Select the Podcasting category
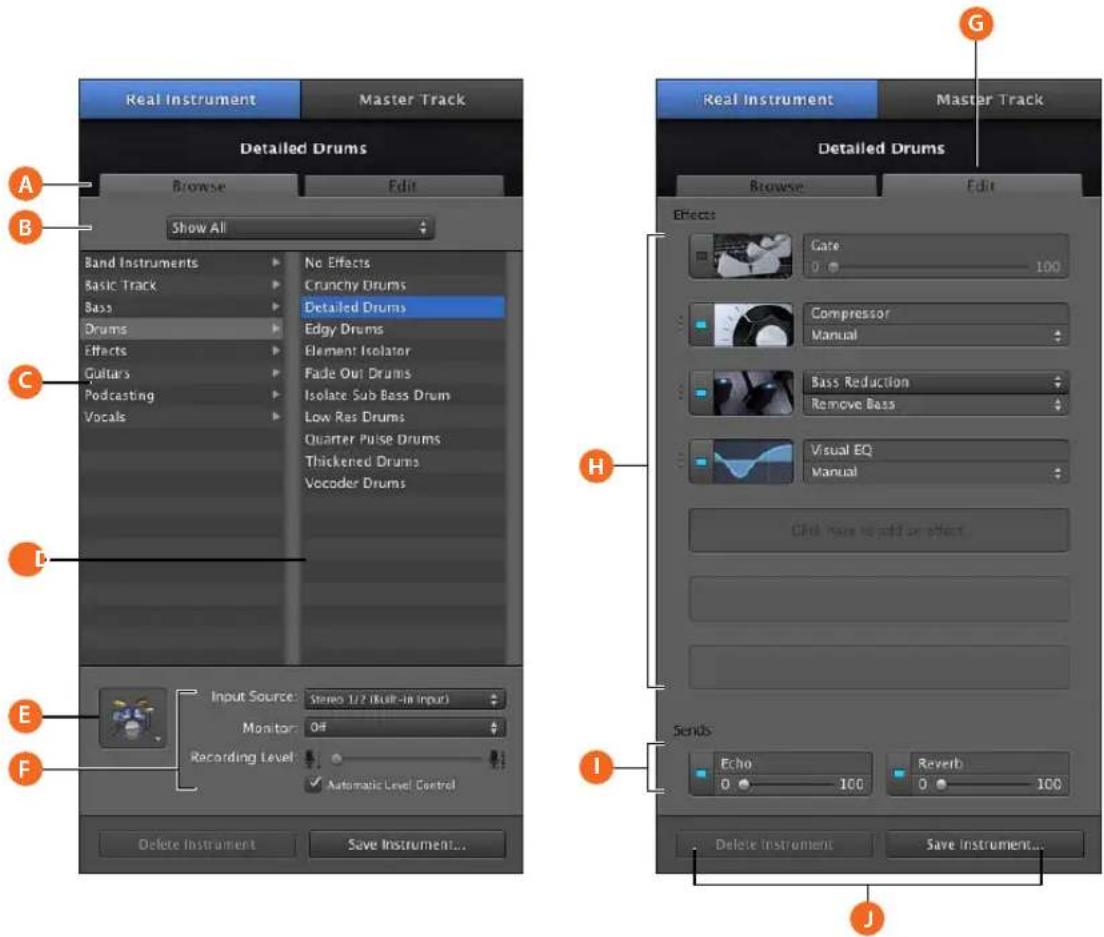 [x=182, y=395]
